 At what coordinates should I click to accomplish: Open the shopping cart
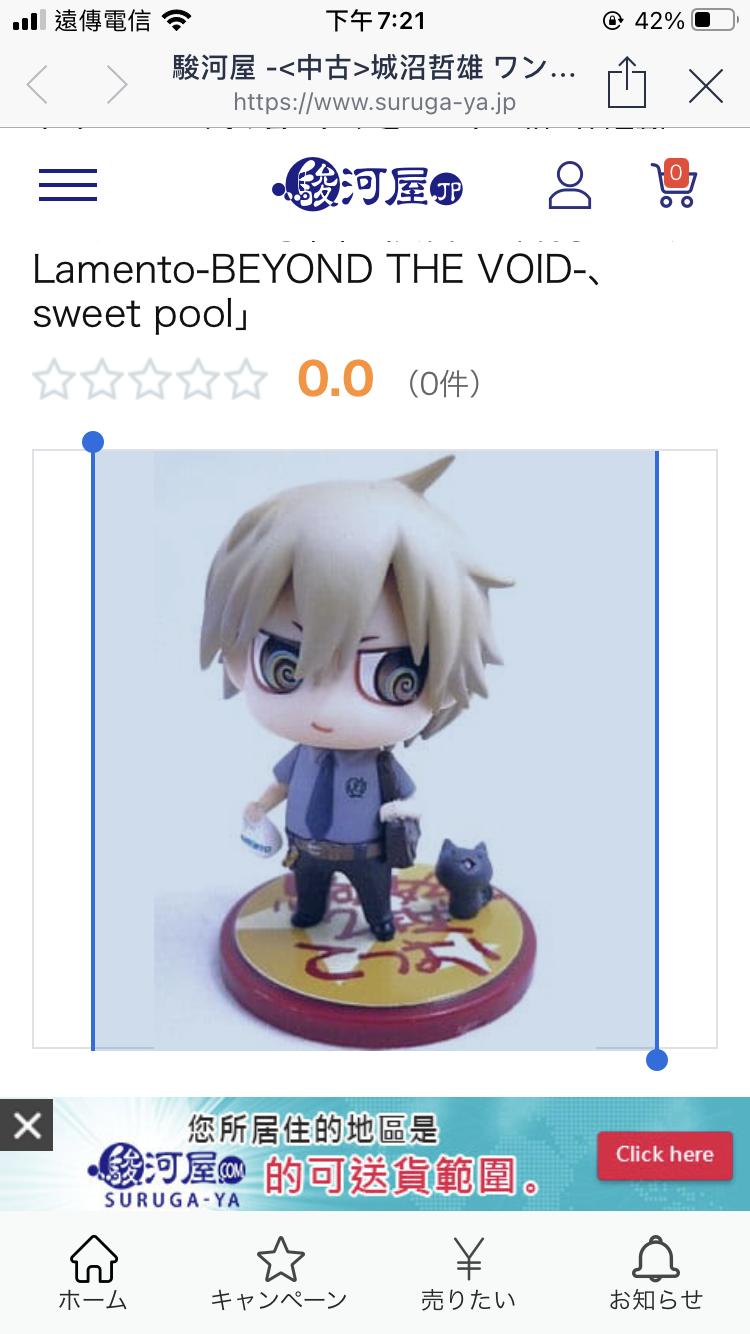pyautogui.click(x=673, y=184)
